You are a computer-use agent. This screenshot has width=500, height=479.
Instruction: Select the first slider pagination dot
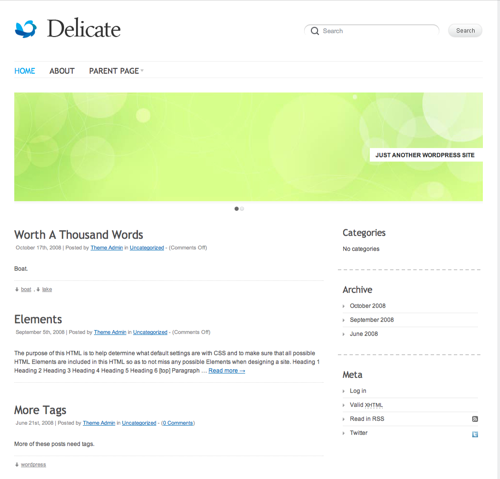pyautogui.click(x=236, y=209)
